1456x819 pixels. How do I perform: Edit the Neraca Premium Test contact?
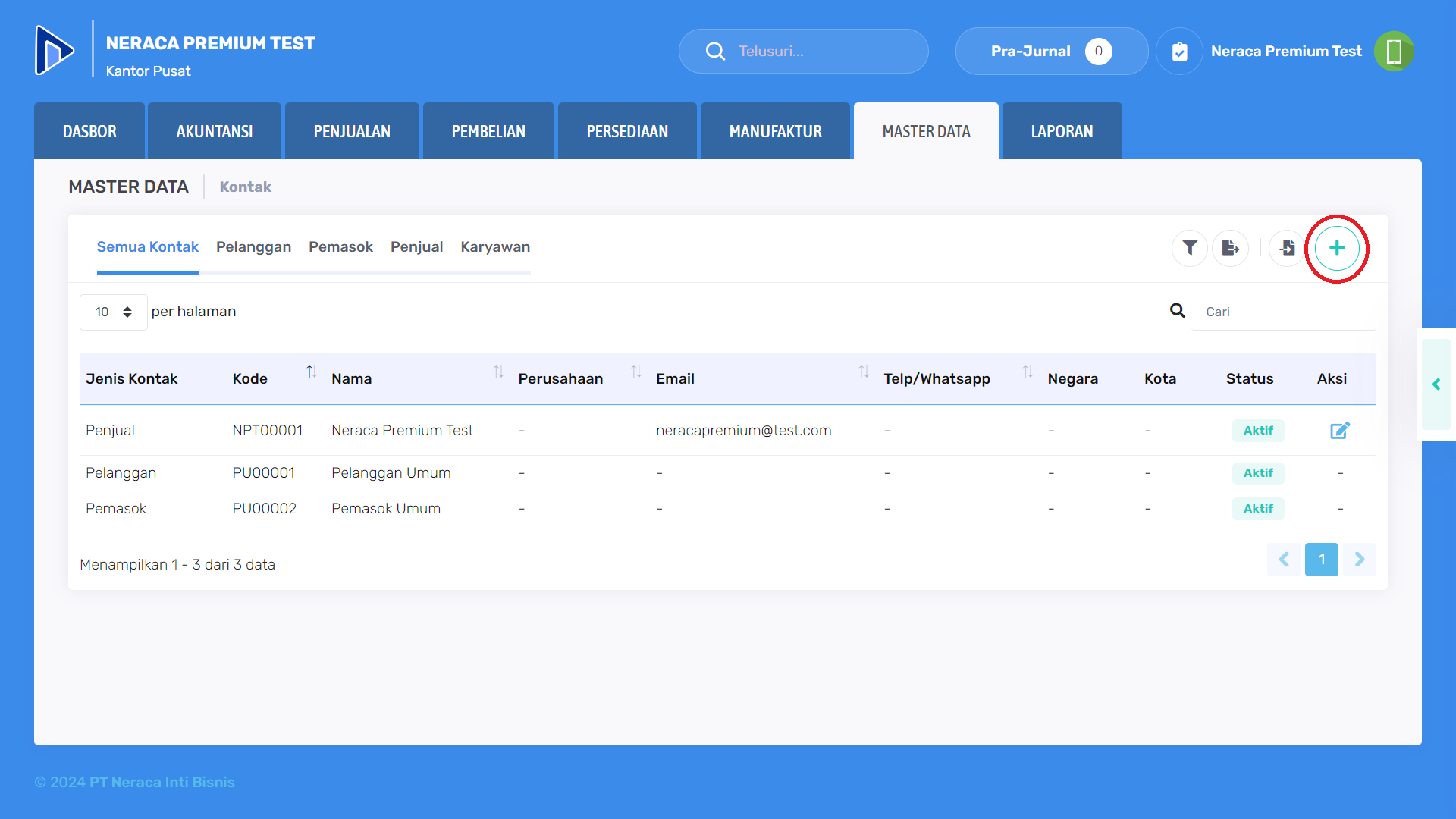tap(1340, 430)
